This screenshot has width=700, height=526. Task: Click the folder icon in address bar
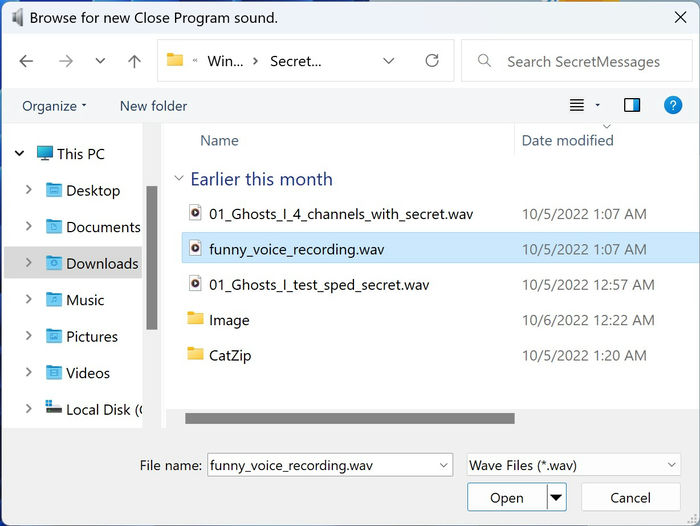pos(175,60)
